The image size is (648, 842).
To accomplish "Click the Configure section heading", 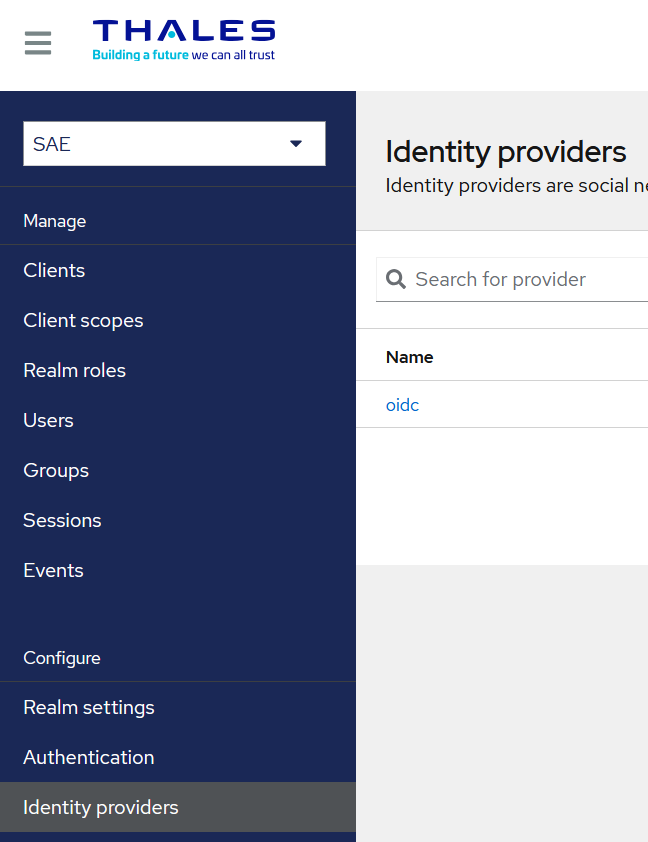I will [x=62, y=658].
